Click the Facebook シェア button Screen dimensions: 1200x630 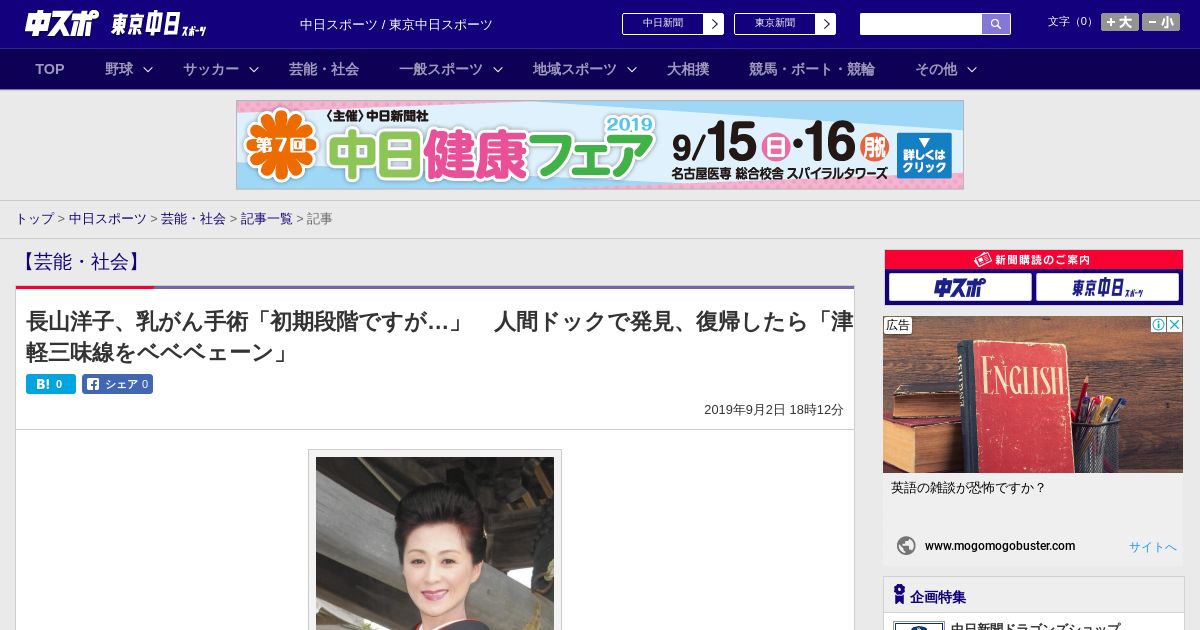117,384
